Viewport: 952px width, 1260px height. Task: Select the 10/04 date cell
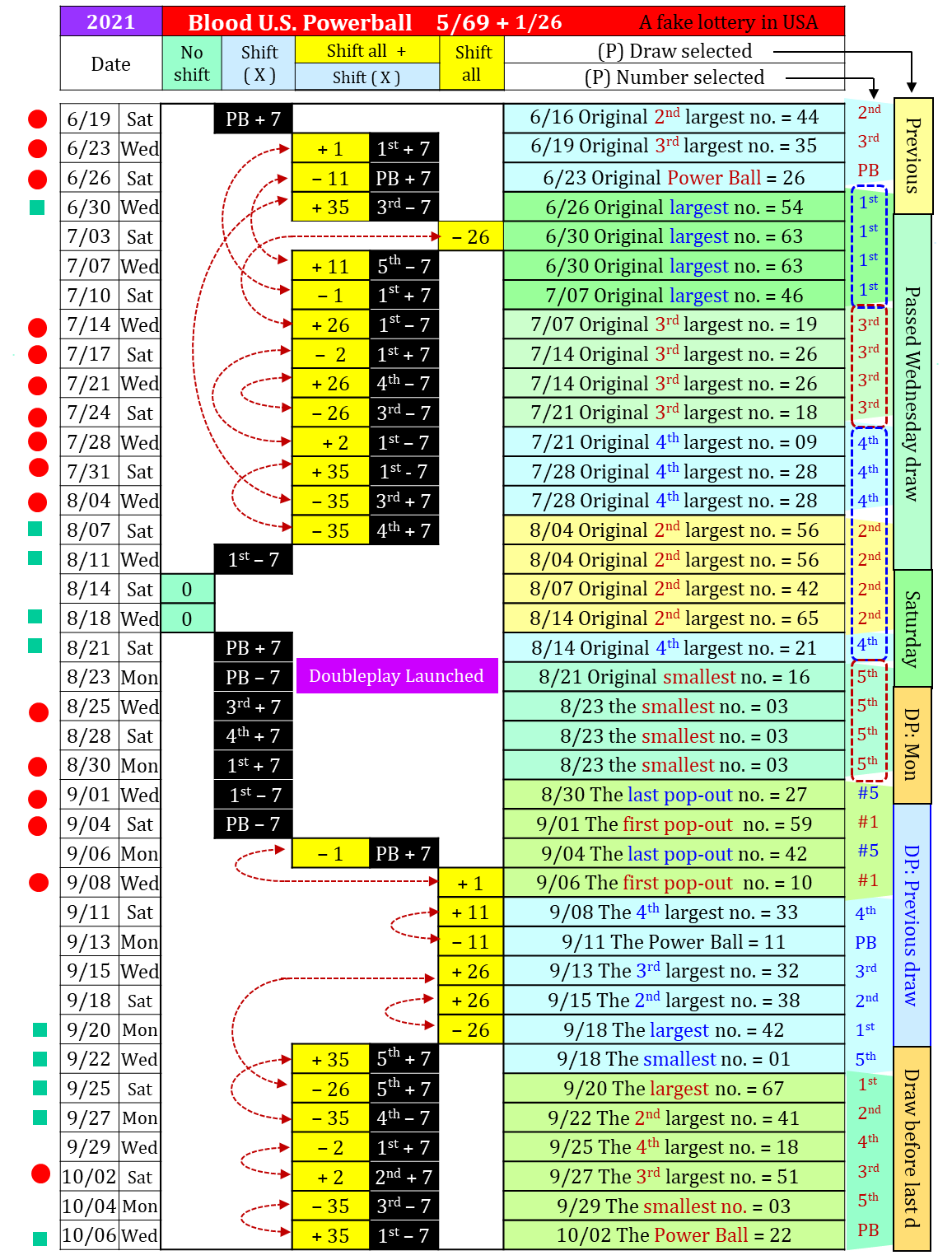coord(89,1206)
